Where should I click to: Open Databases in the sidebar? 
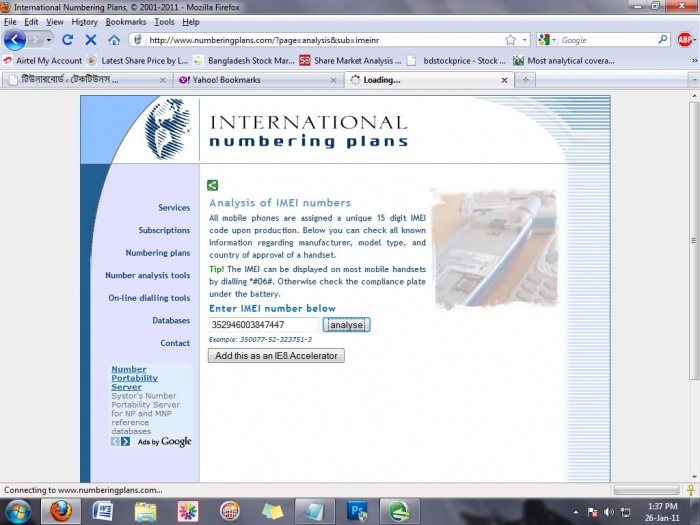pyautogui.click(x=171, y=321)
